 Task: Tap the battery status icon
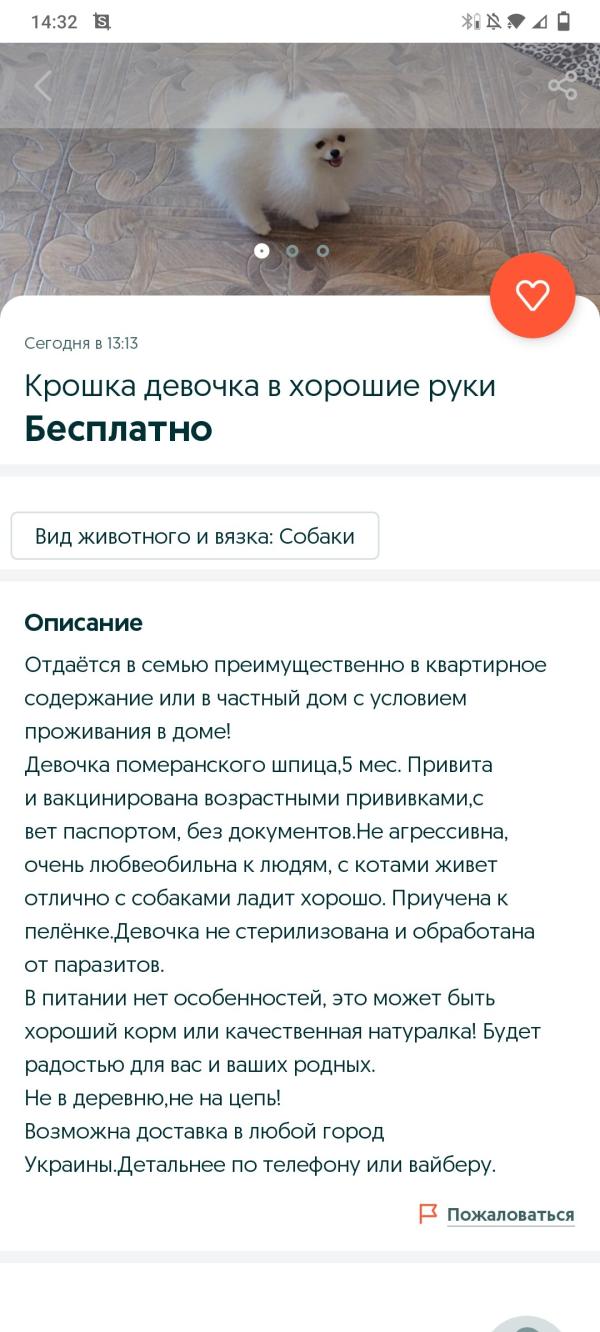point(564,21)
